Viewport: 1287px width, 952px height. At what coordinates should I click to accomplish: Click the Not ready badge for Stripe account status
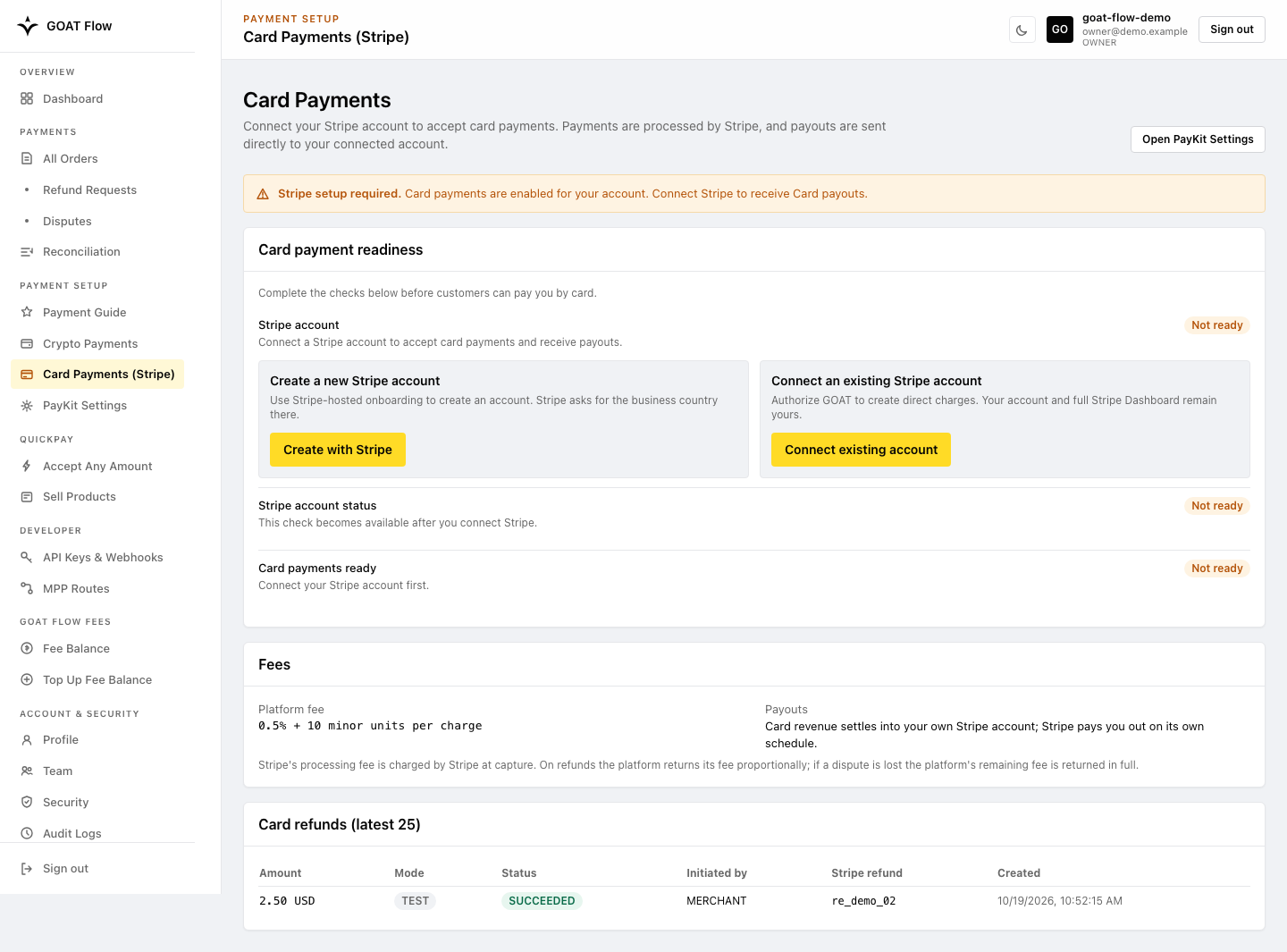pyautogui.click(x=1216, y=506)
